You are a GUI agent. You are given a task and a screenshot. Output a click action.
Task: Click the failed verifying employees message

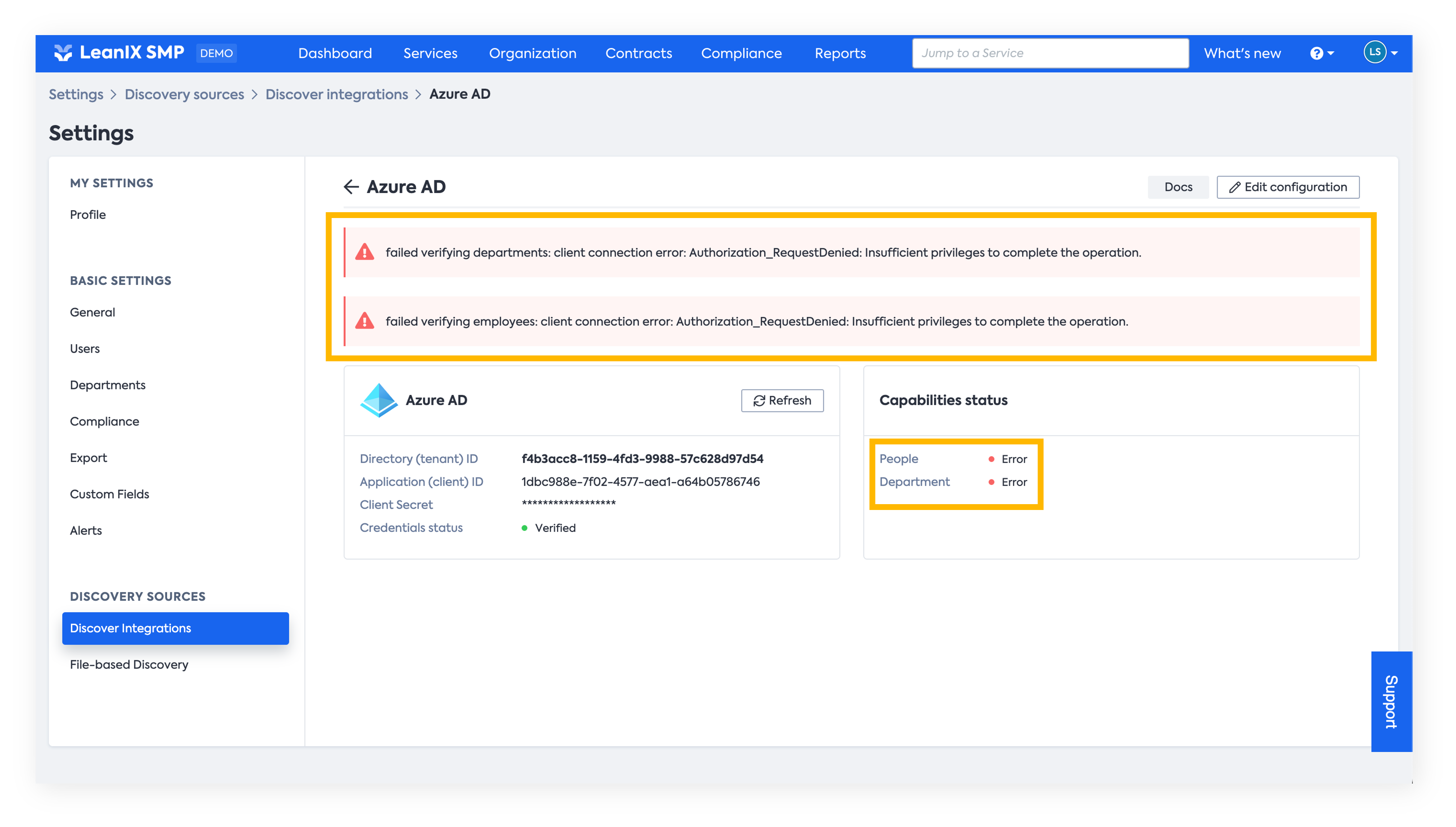(x=757, y=321)
